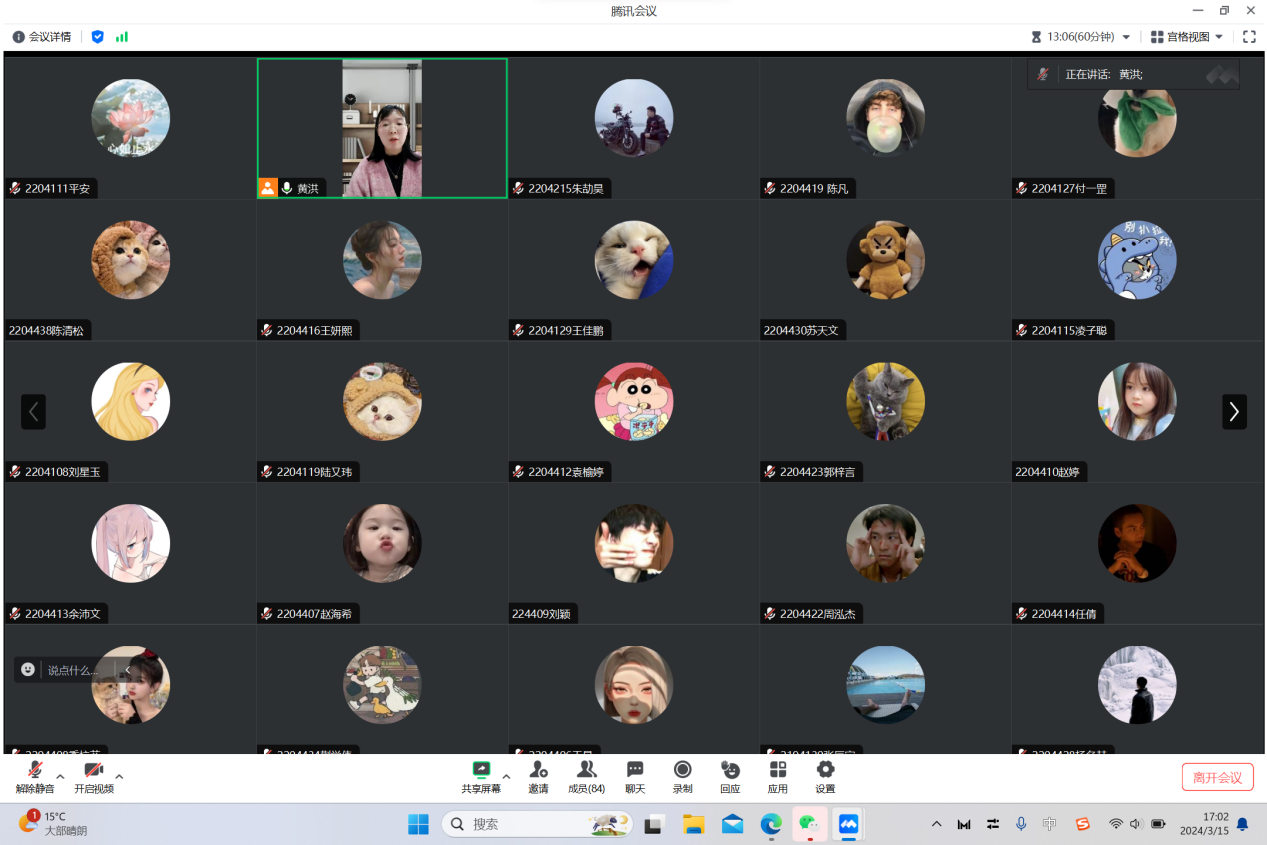Expand video options arrow beside 开启视频
1267x845 pixels.
pos(119,776)
